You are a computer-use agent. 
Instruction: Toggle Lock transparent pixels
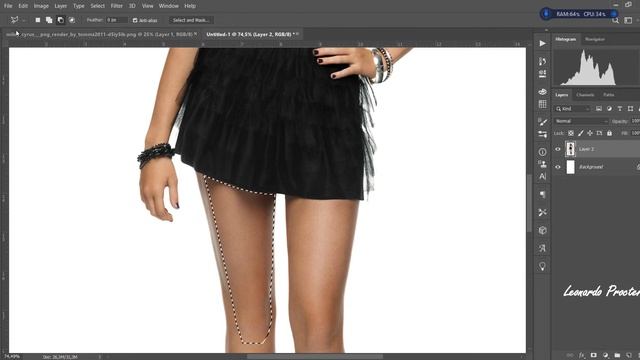[571, 133]
